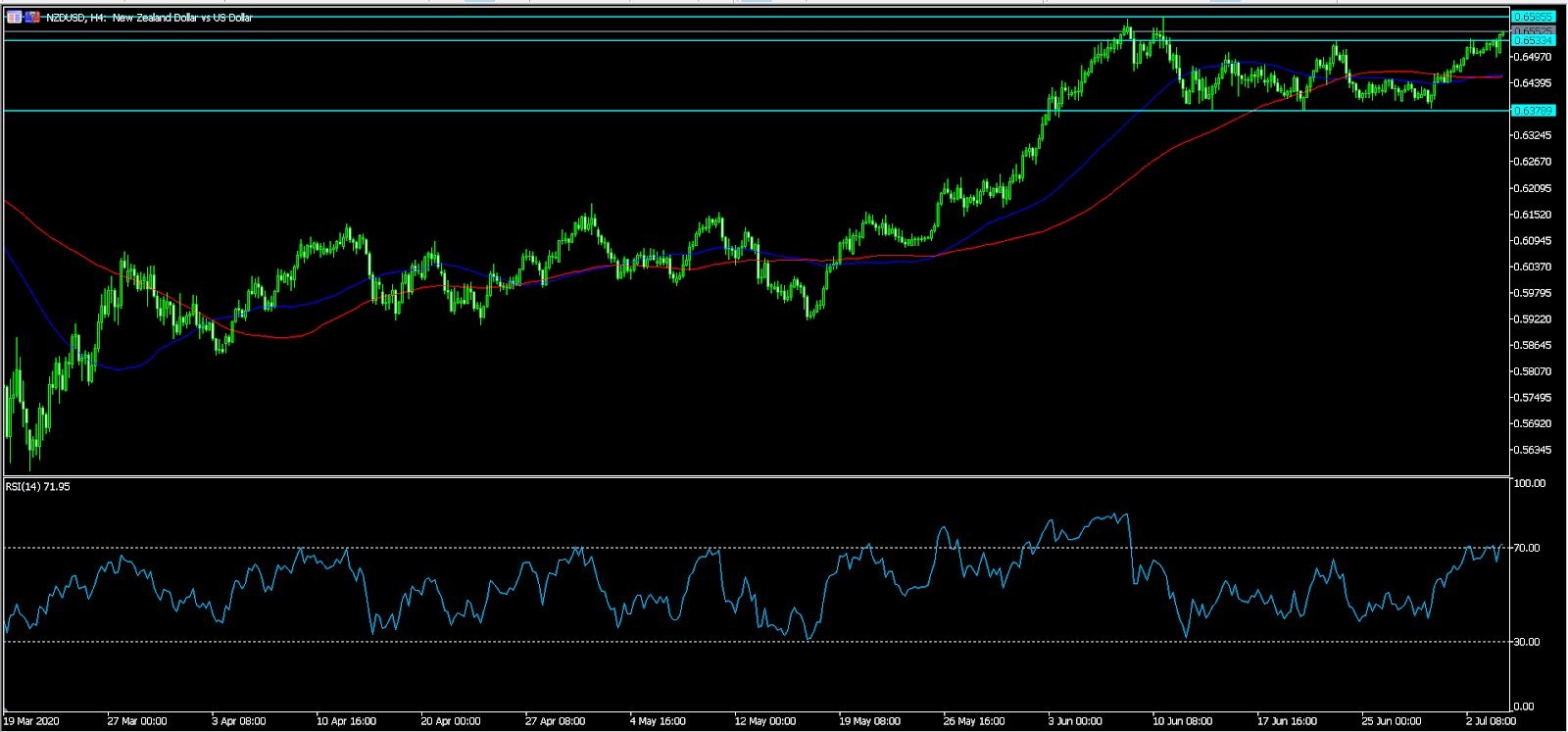Click the '3 Jun 00:00' time label
Screen dimensions: 1568x732
[1075, 721]
